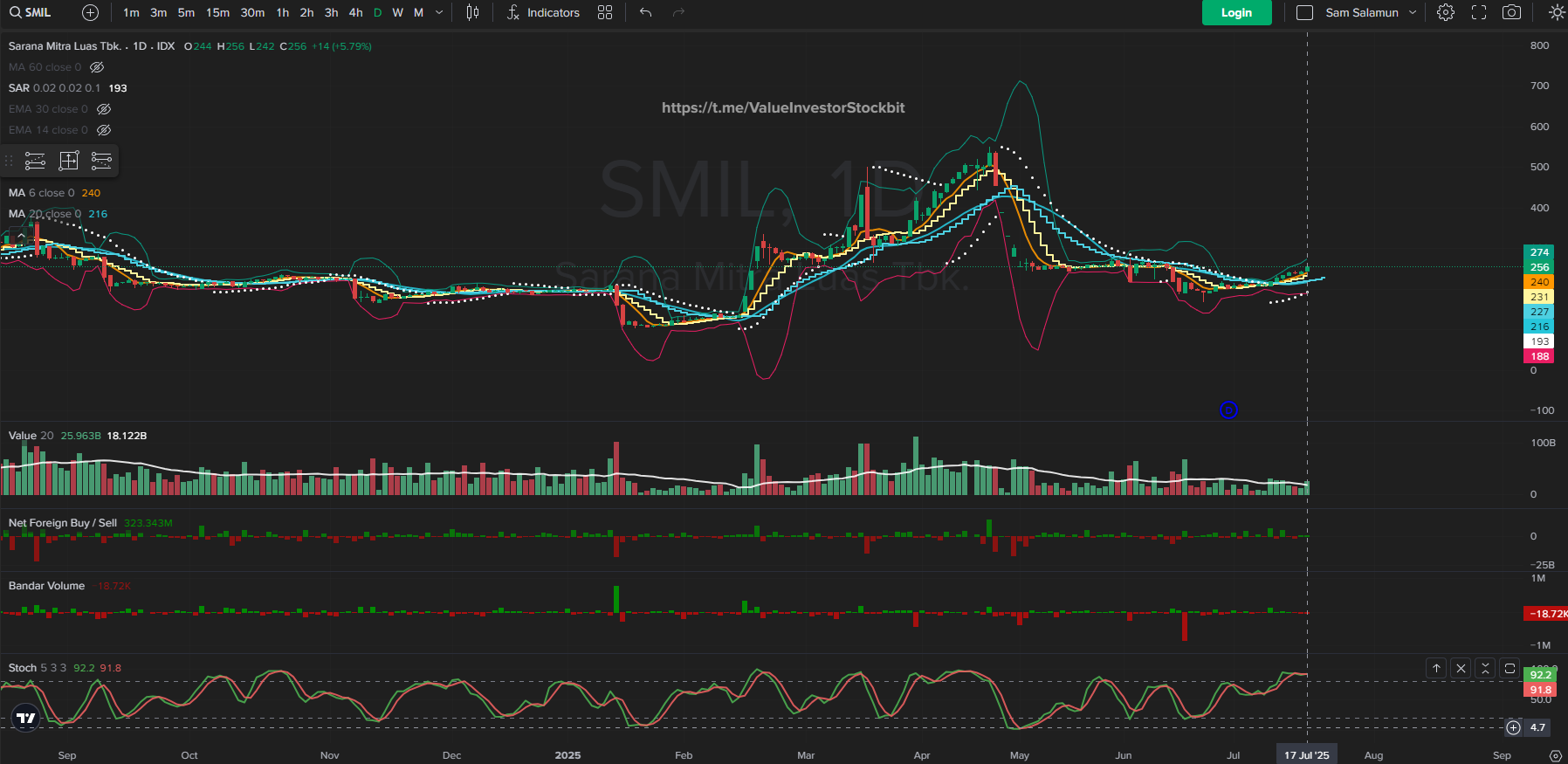Move the Stoch pane up
The height and width of the screenshot is (764, 1568).
[x=1436, y=668]
